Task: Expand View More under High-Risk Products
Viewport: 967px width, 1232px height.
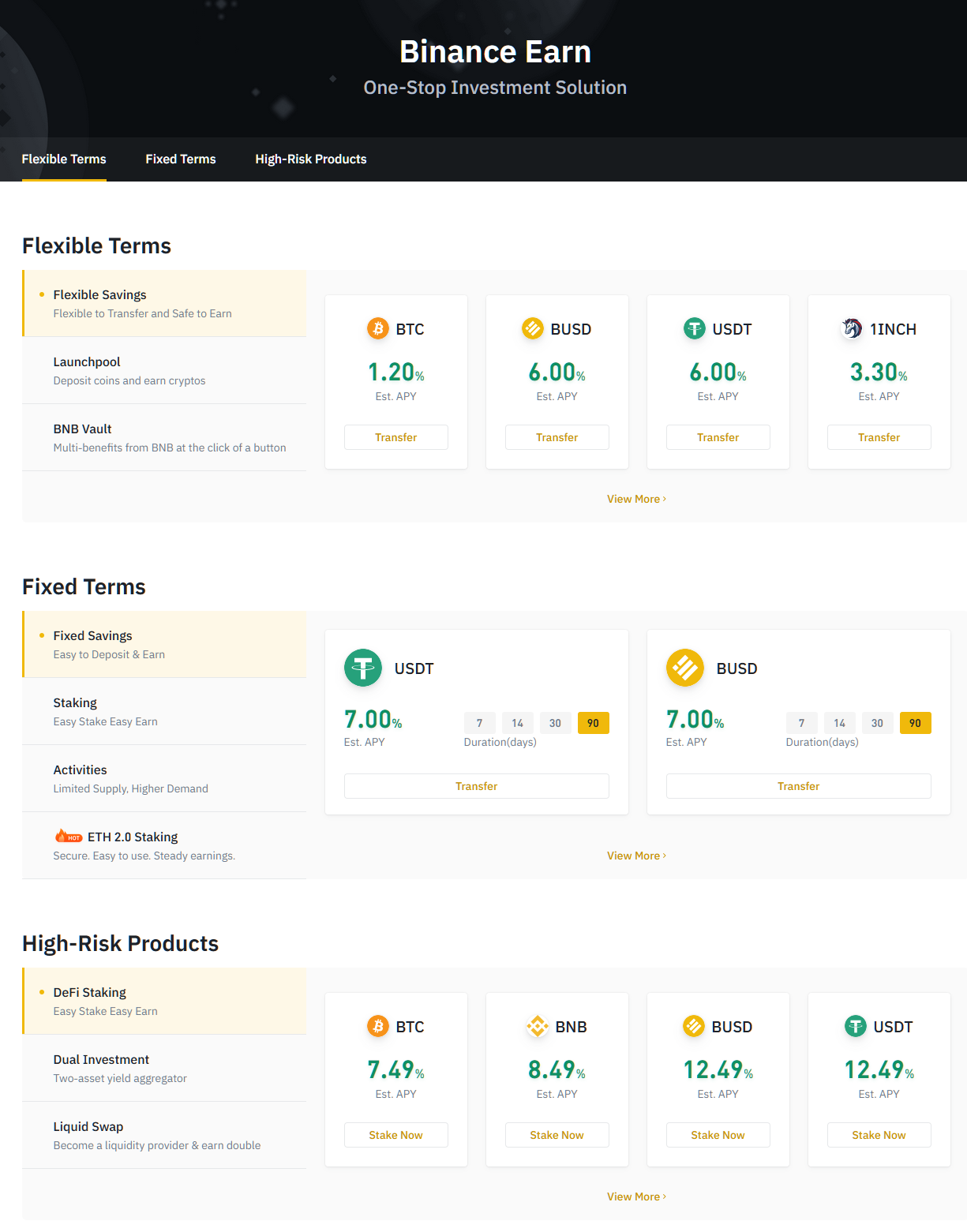Action: pos(636,1196)
